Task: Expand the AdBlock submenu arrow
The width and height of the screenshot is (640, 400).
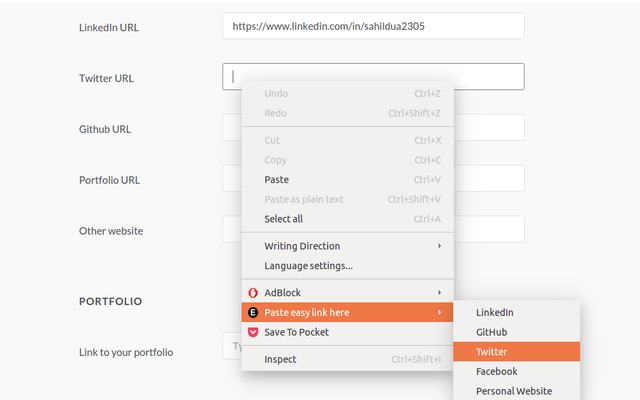Action: pyautogui.click(x=439, y=293)
